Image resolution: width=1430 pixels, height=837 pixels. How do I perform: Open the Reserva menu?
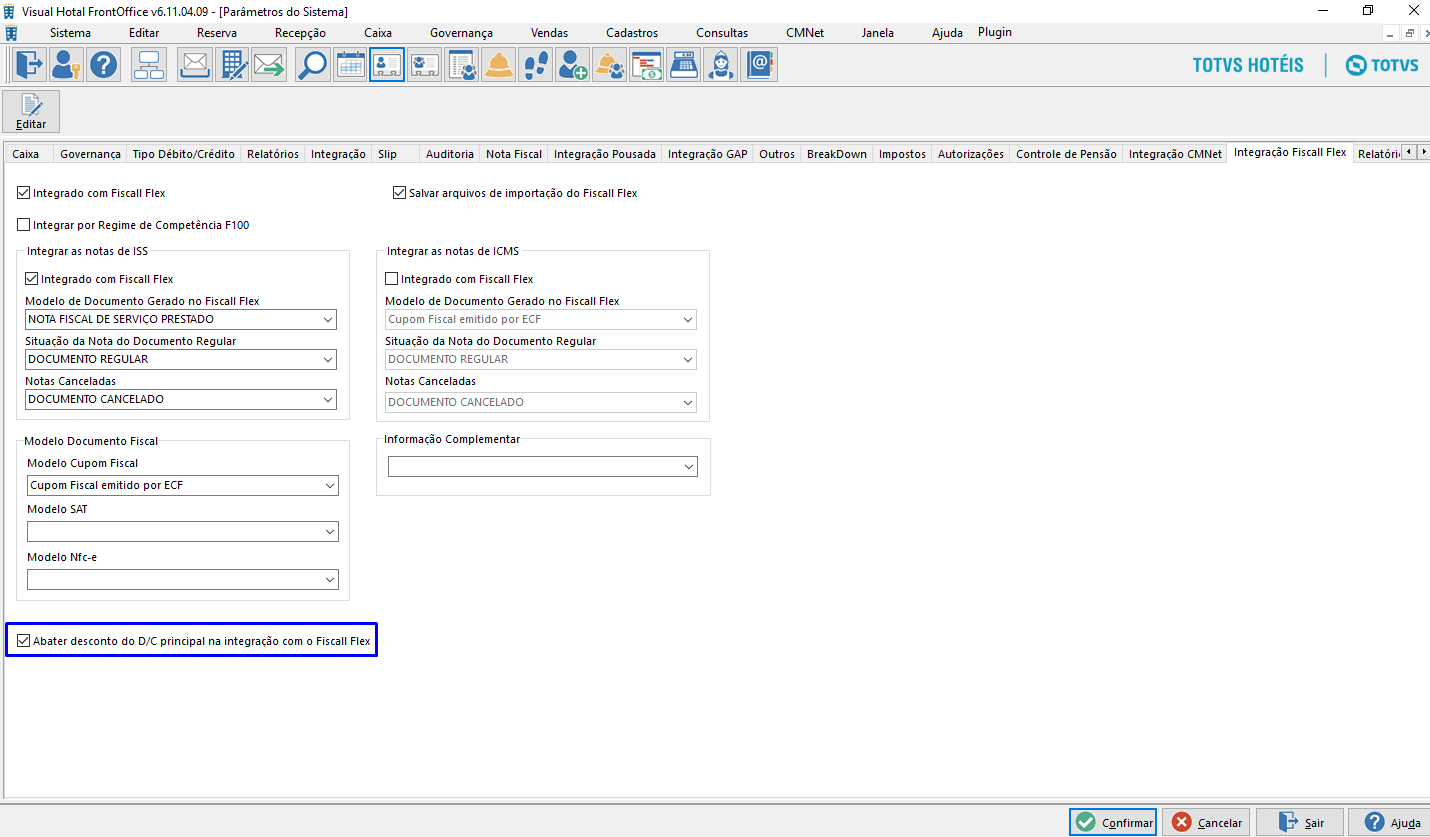(217, 33)
